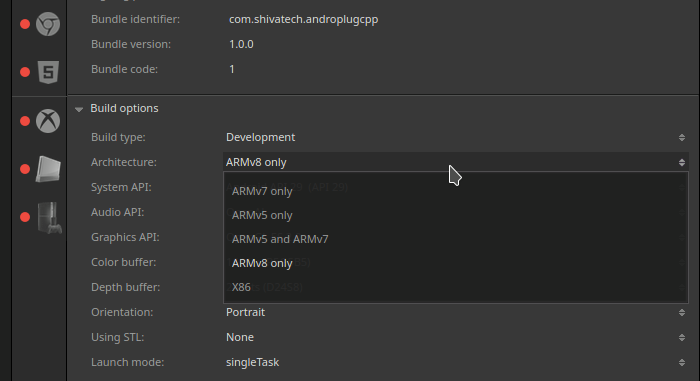Click the Orientation label
The width and height of the screenshot is (700, 381).
pos(122,312)
